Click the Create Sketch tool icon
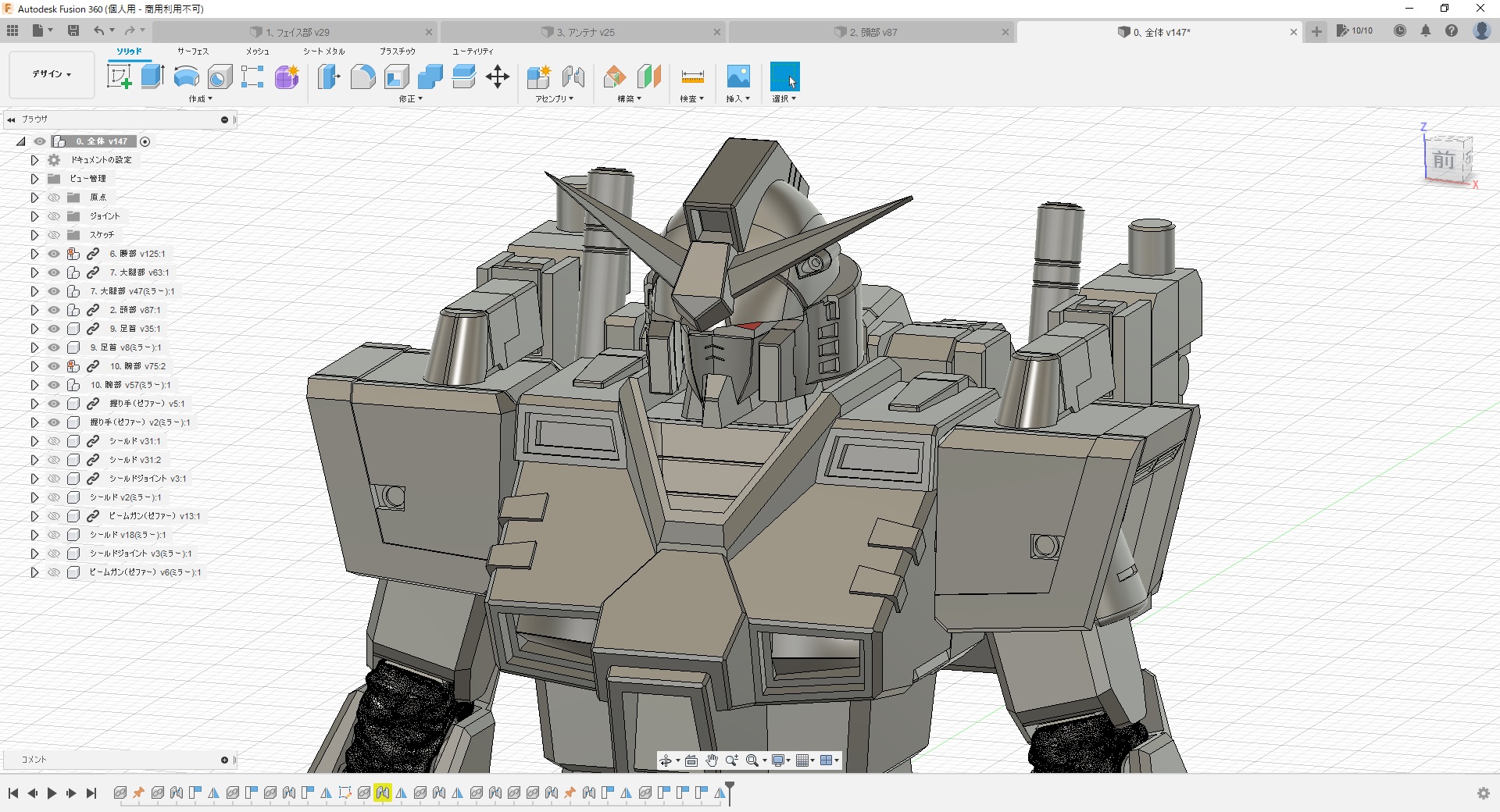The width and height of the screenshot is (1500, 812). coord(119,77)
